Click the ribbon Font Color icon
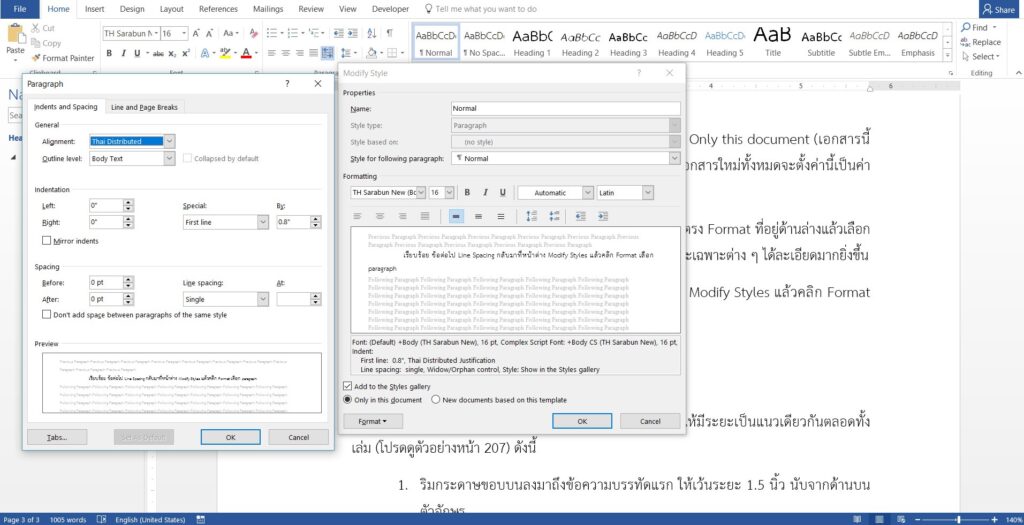 [245, 53]
